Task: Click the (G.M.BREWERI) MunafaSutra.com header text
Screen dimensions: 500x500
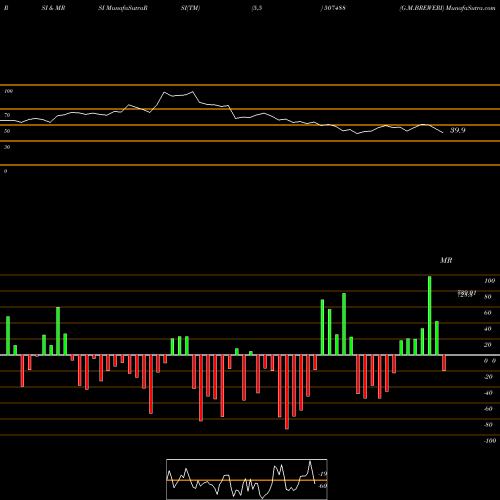Action: click(x=447, y=8)
